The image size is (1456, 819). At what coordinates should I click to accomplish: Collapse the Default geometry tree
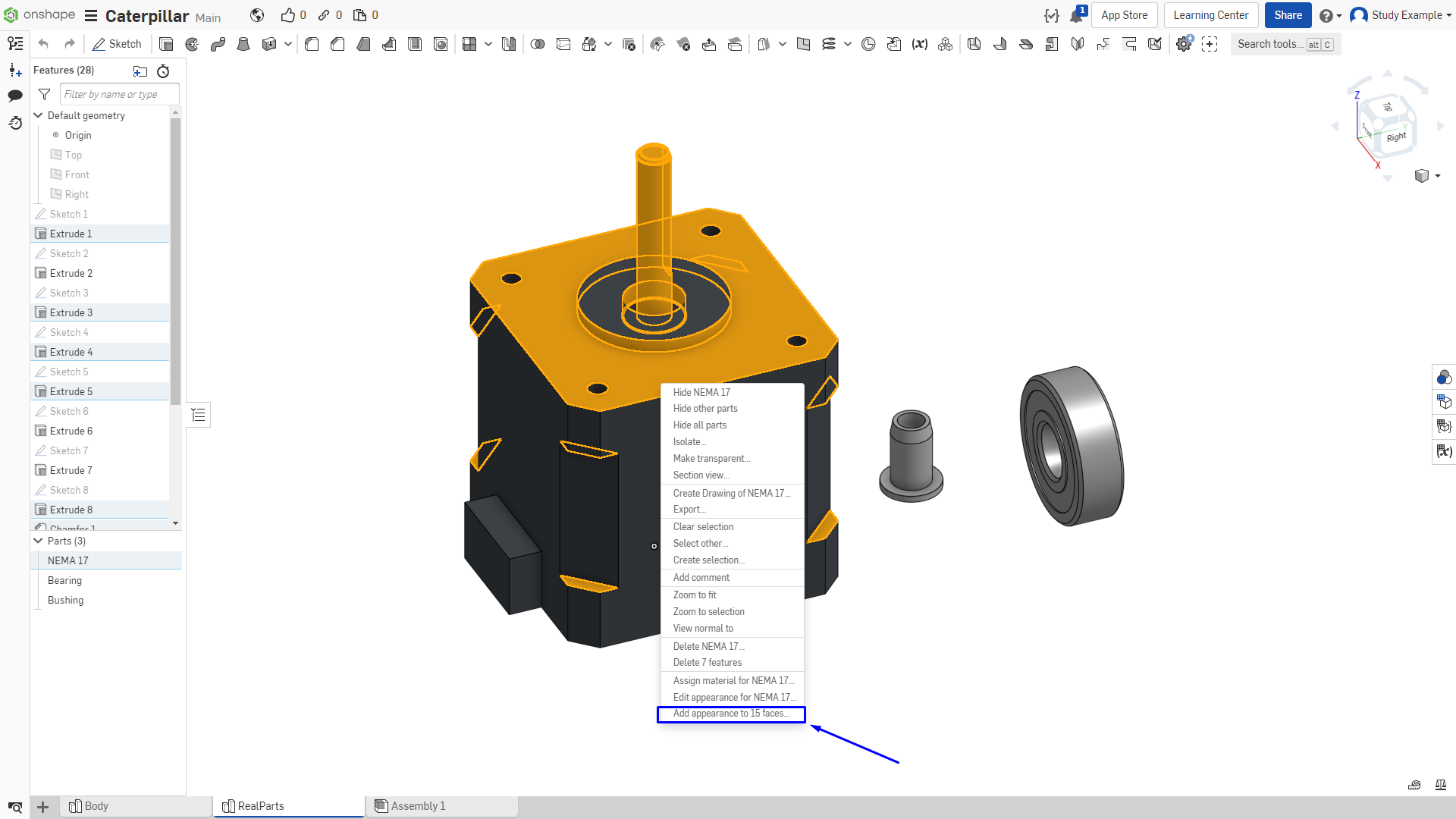tap(38, 115)
